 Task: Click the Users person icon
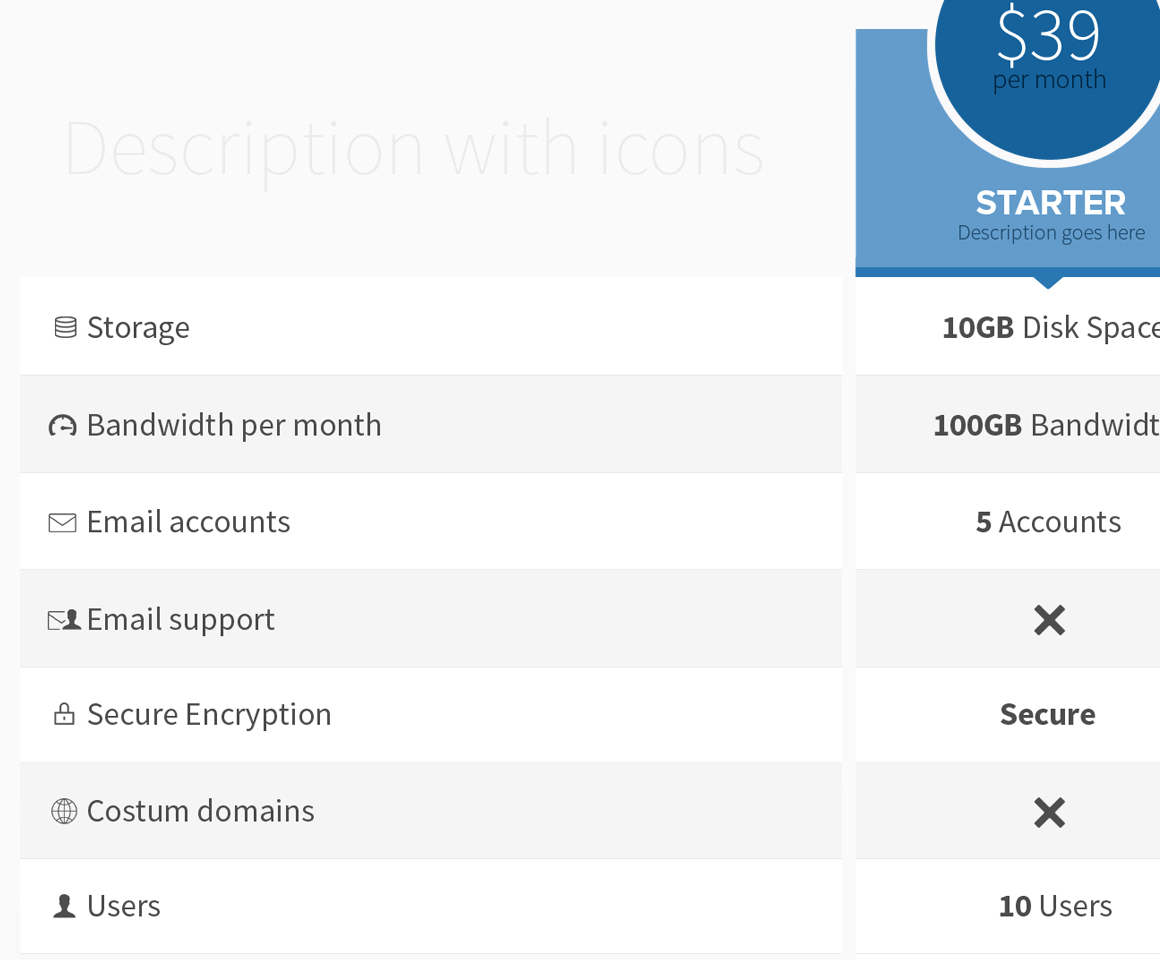[64, 906]
